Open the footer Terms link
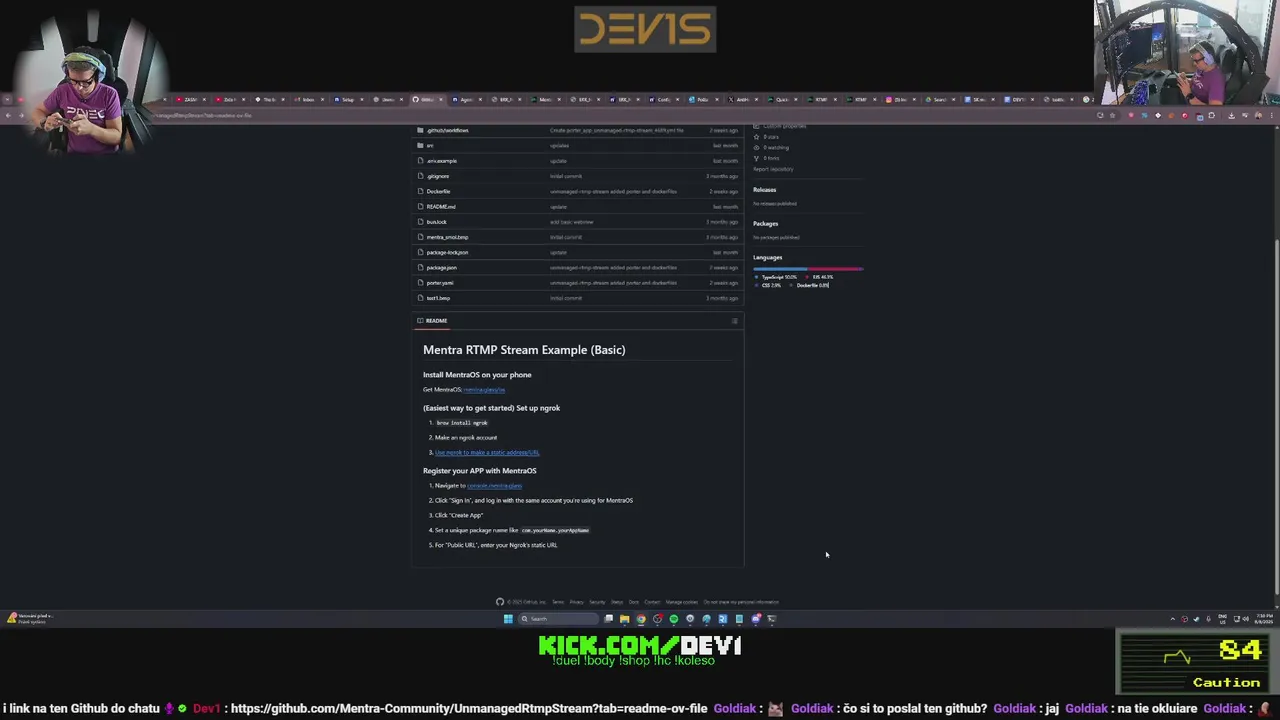 tap(557, 602)
